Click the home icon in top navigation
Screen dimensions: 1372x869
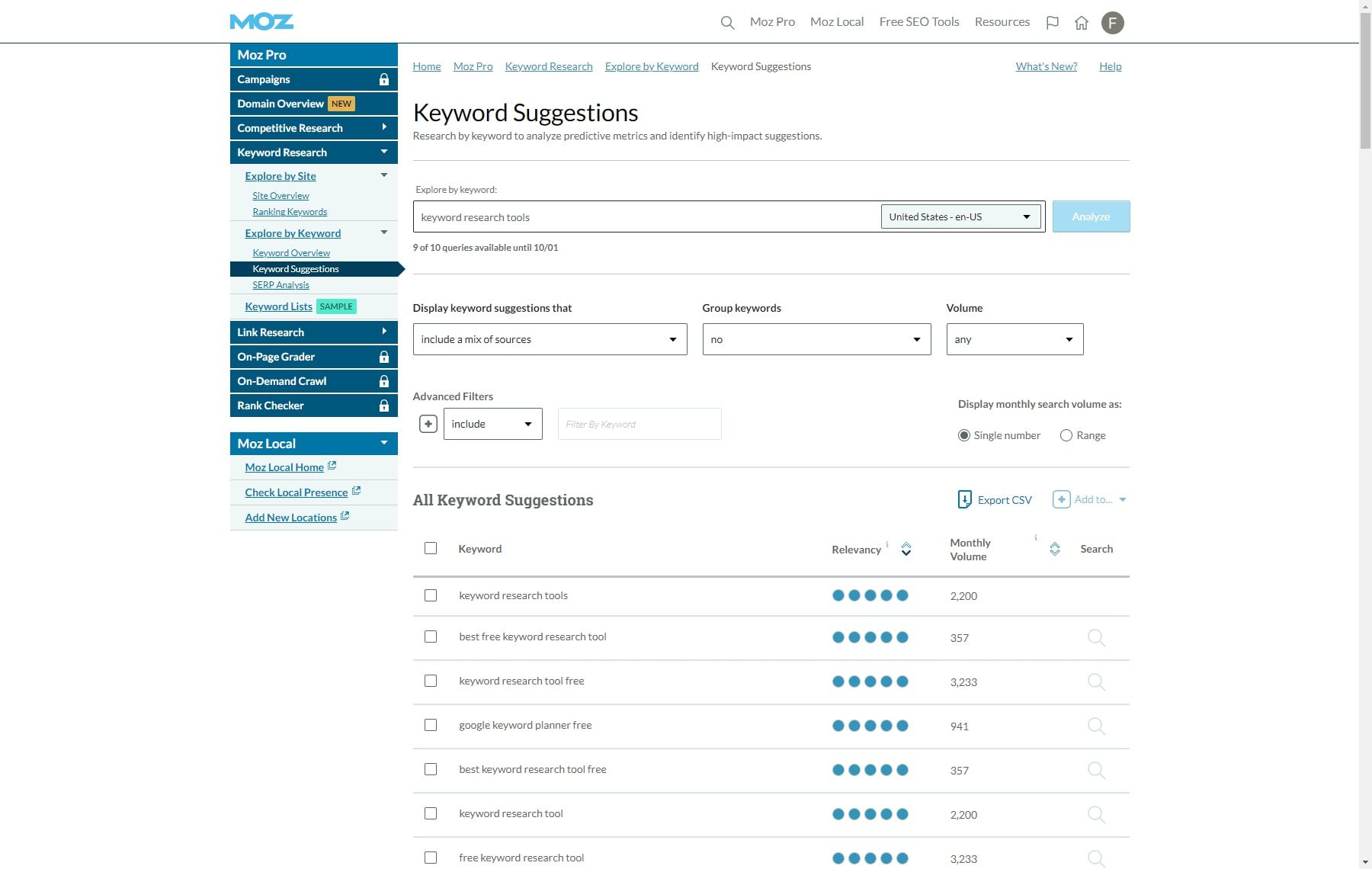click(x=1081, y=22)
